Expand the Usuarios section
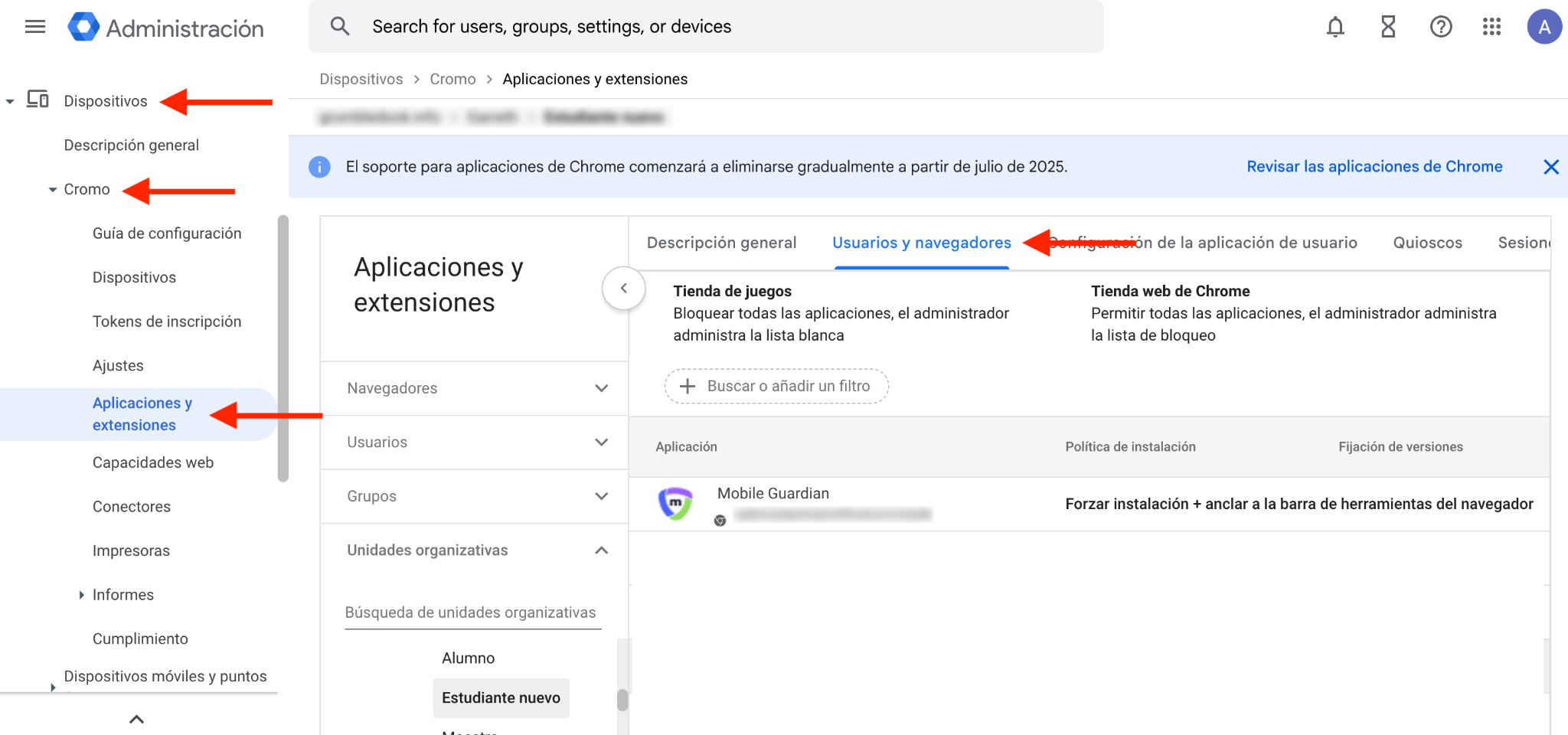The image size is (1568, 735). click(x=601, y=443)
